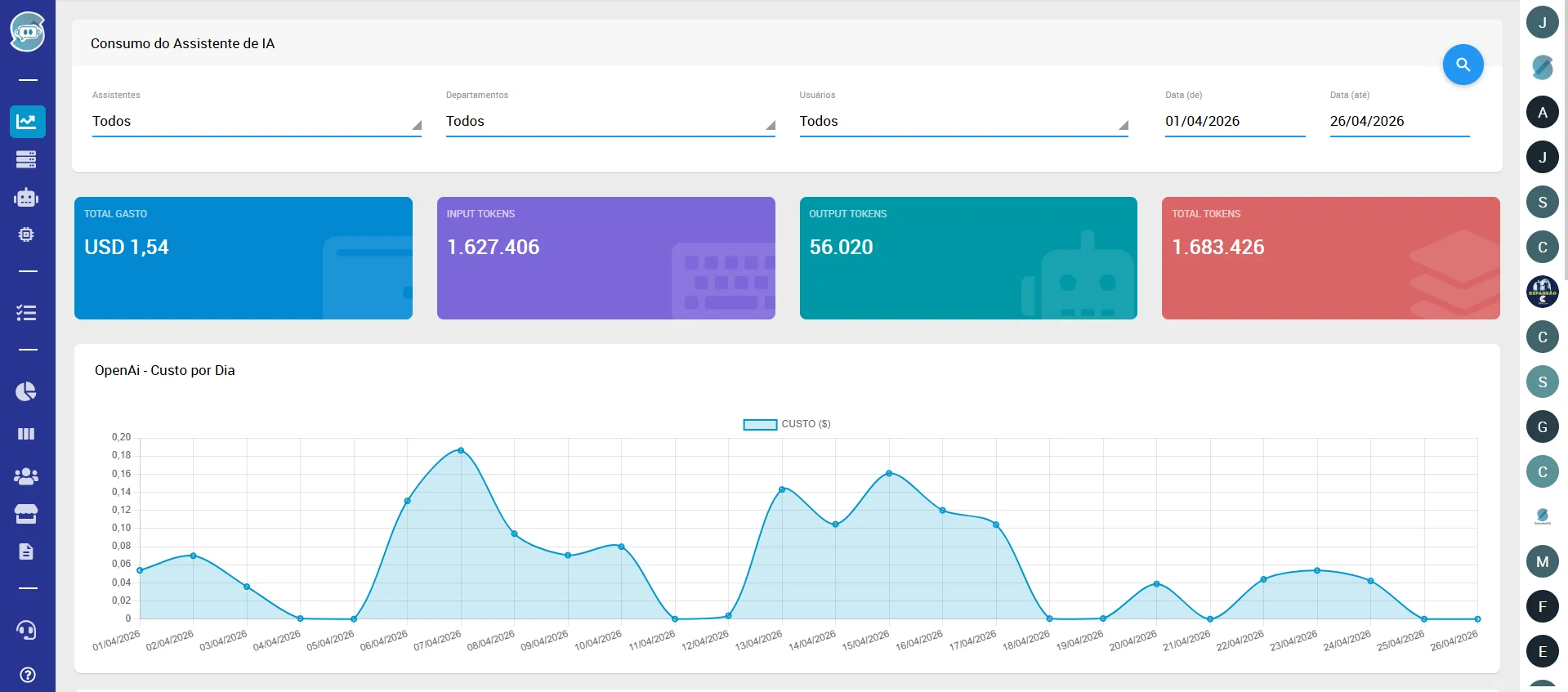Image resolution: width=1568 pixels, height=692 pixels.
Task: Select the chart point for 07/04/2026
Action: pos(461,450)
